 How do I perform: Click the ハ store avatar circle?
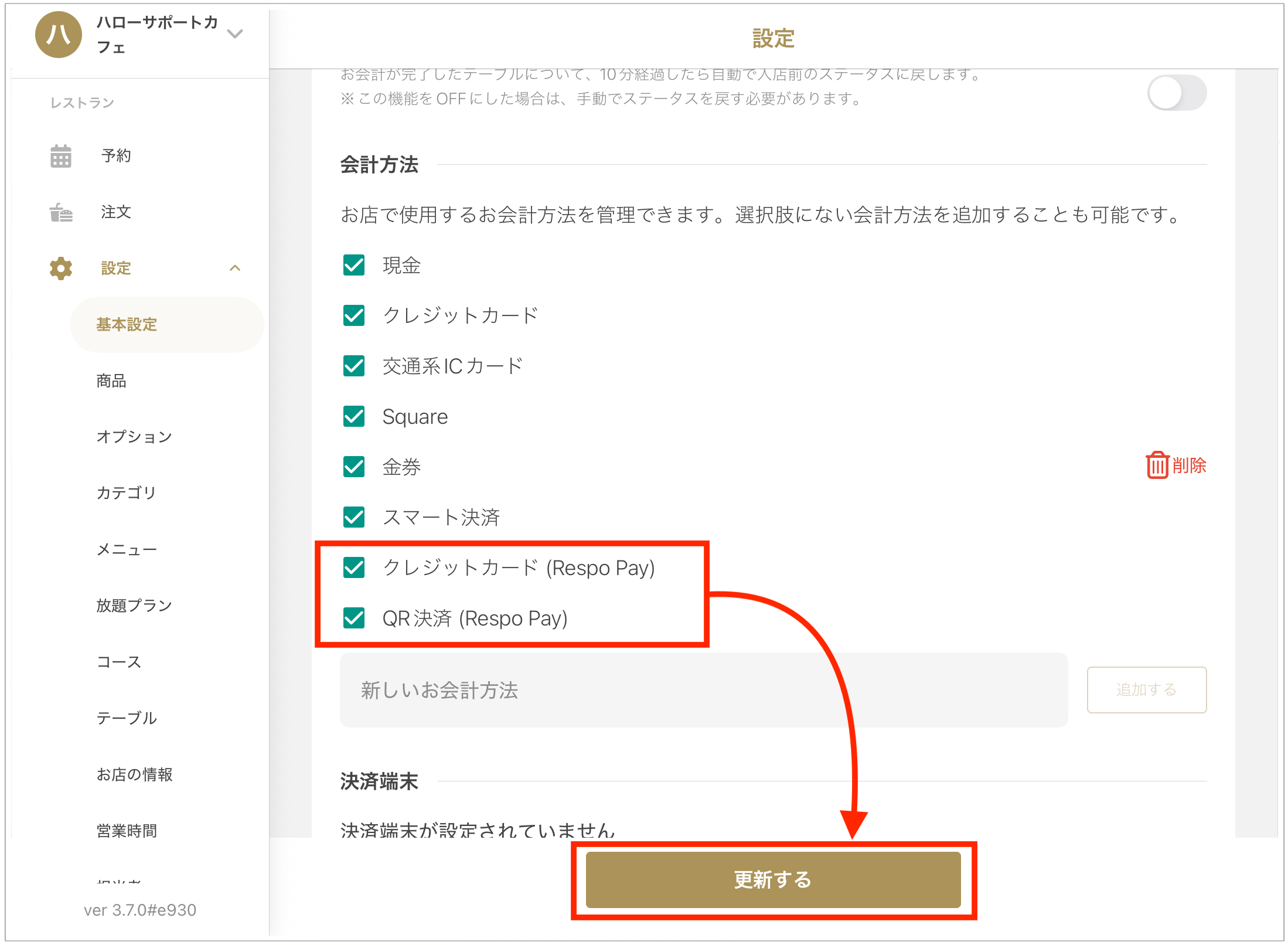(59, 35)
